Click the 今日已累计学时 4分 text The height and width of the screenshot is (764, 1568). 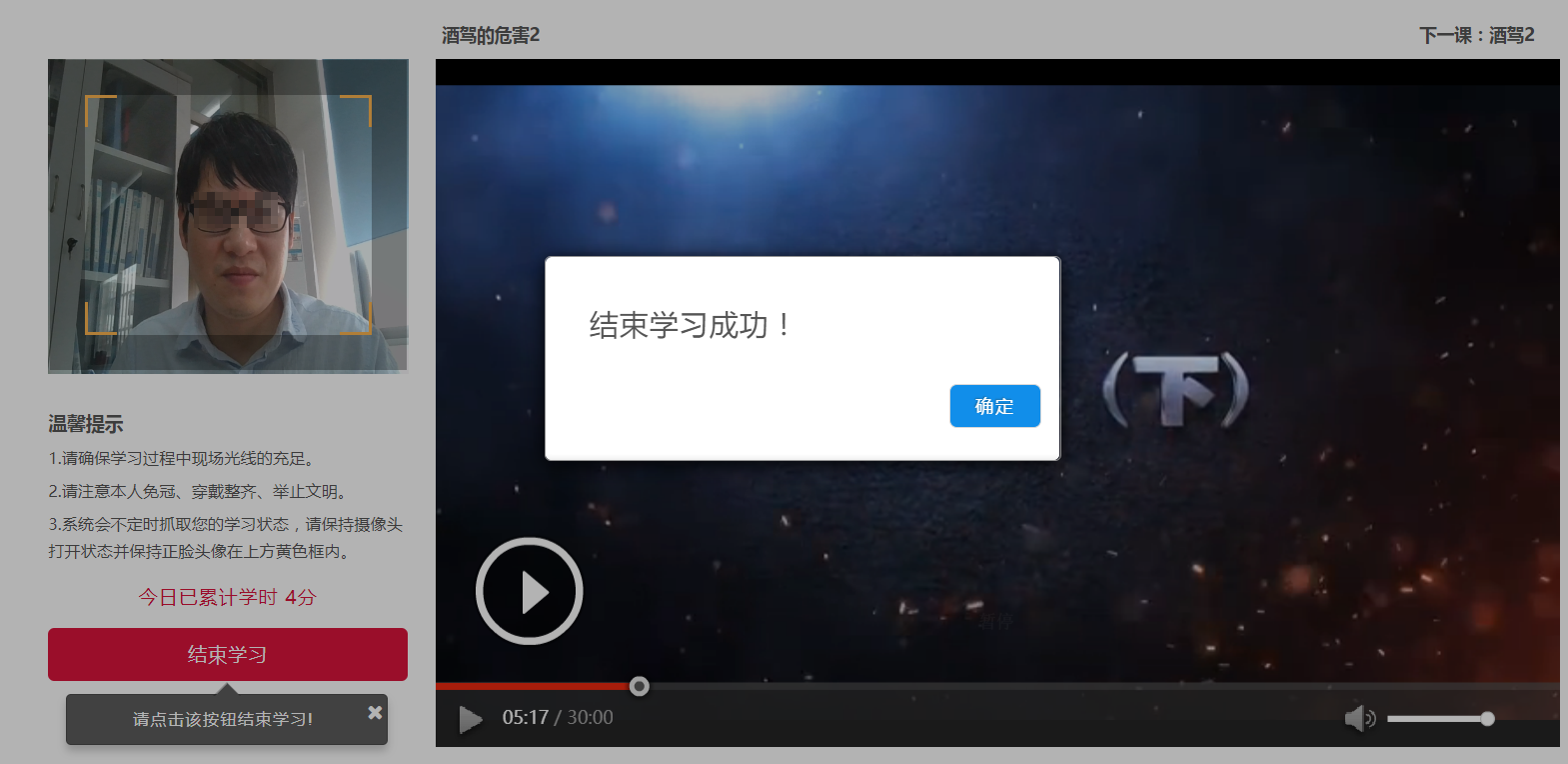(227, 597)
